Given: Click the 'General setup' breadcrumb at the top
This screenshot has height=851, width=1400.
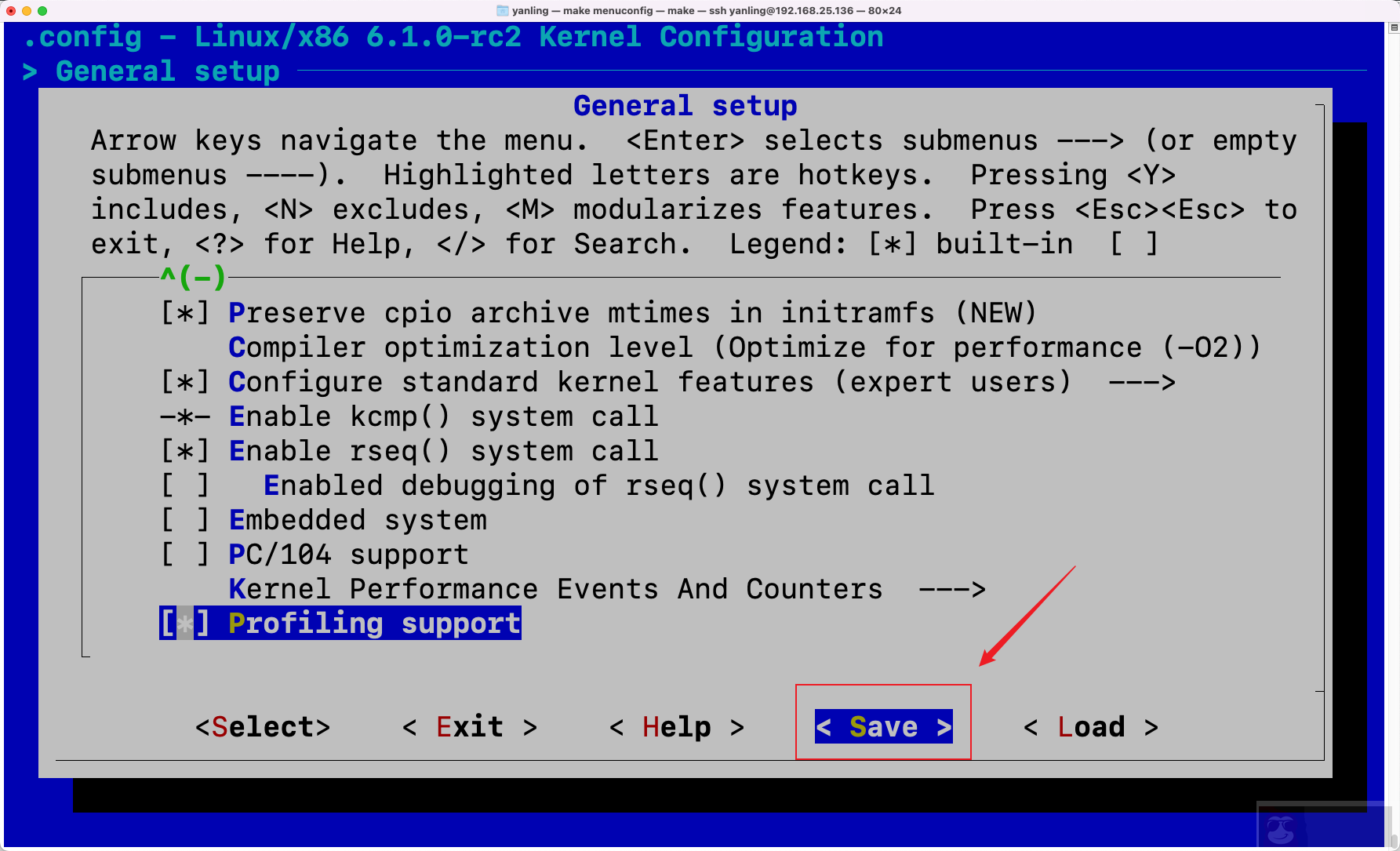Looking at the screenshot, I should 166,71.
